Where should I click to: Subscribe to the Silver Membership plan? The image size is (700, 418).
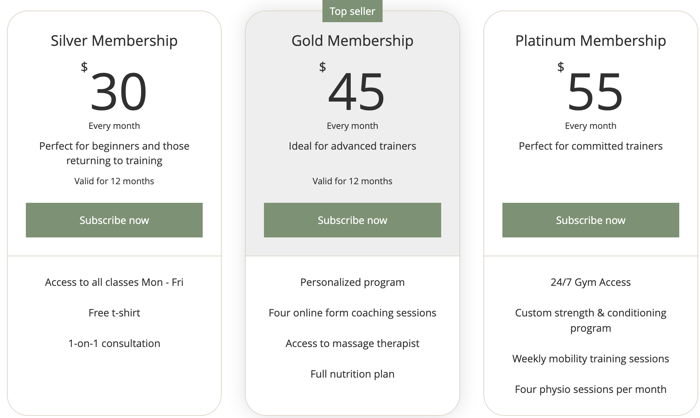pos(114,220)
